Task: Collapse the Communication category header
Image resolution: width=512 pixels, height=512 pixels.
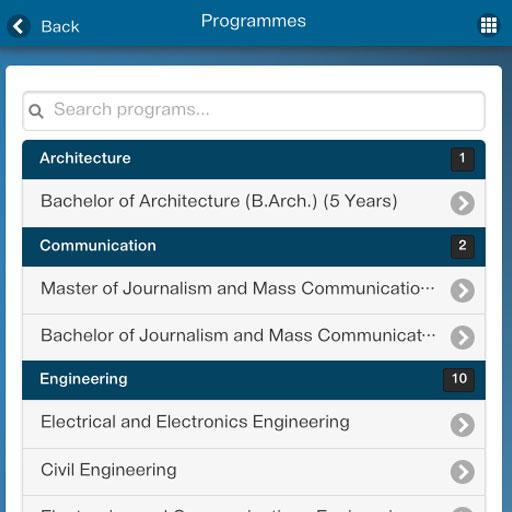Action: (x=254, y=247)
